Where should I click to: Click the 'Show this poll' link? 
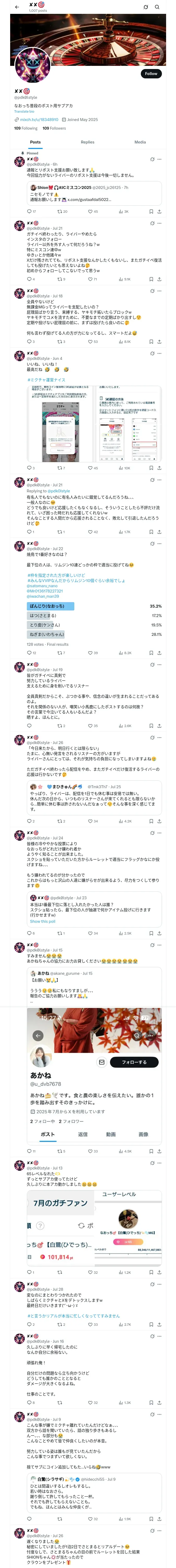[43, 921]
